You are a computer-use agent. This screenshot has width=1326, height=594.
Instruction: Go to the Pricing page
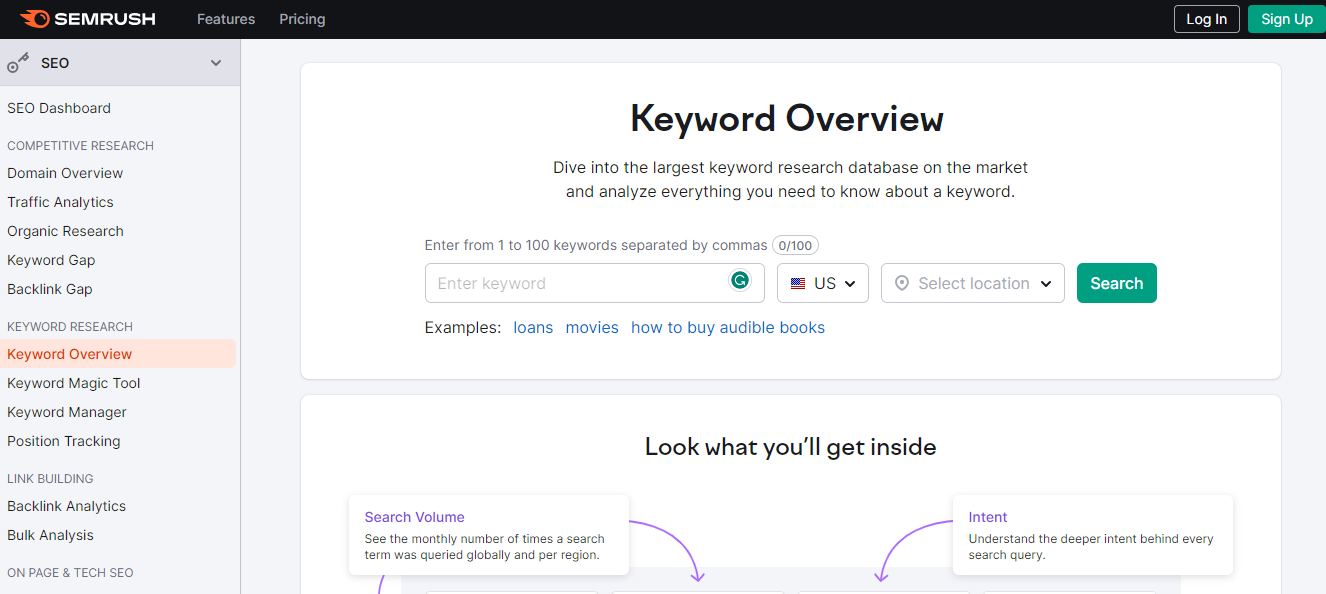coord(302,19)
